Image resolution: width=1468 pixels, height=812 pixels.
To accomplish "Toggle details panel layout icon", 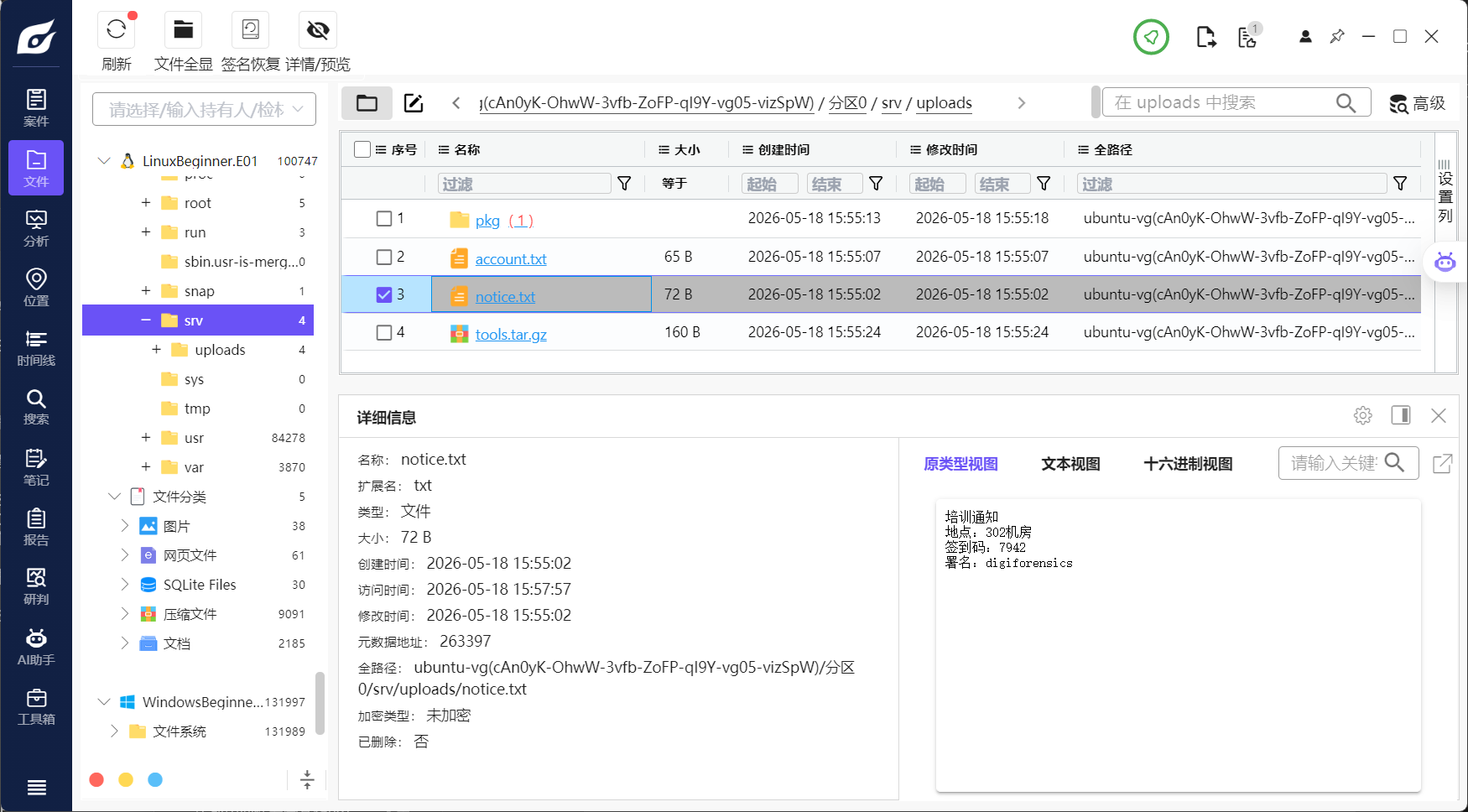I will pyautogui.click(x=1401, y=415).
